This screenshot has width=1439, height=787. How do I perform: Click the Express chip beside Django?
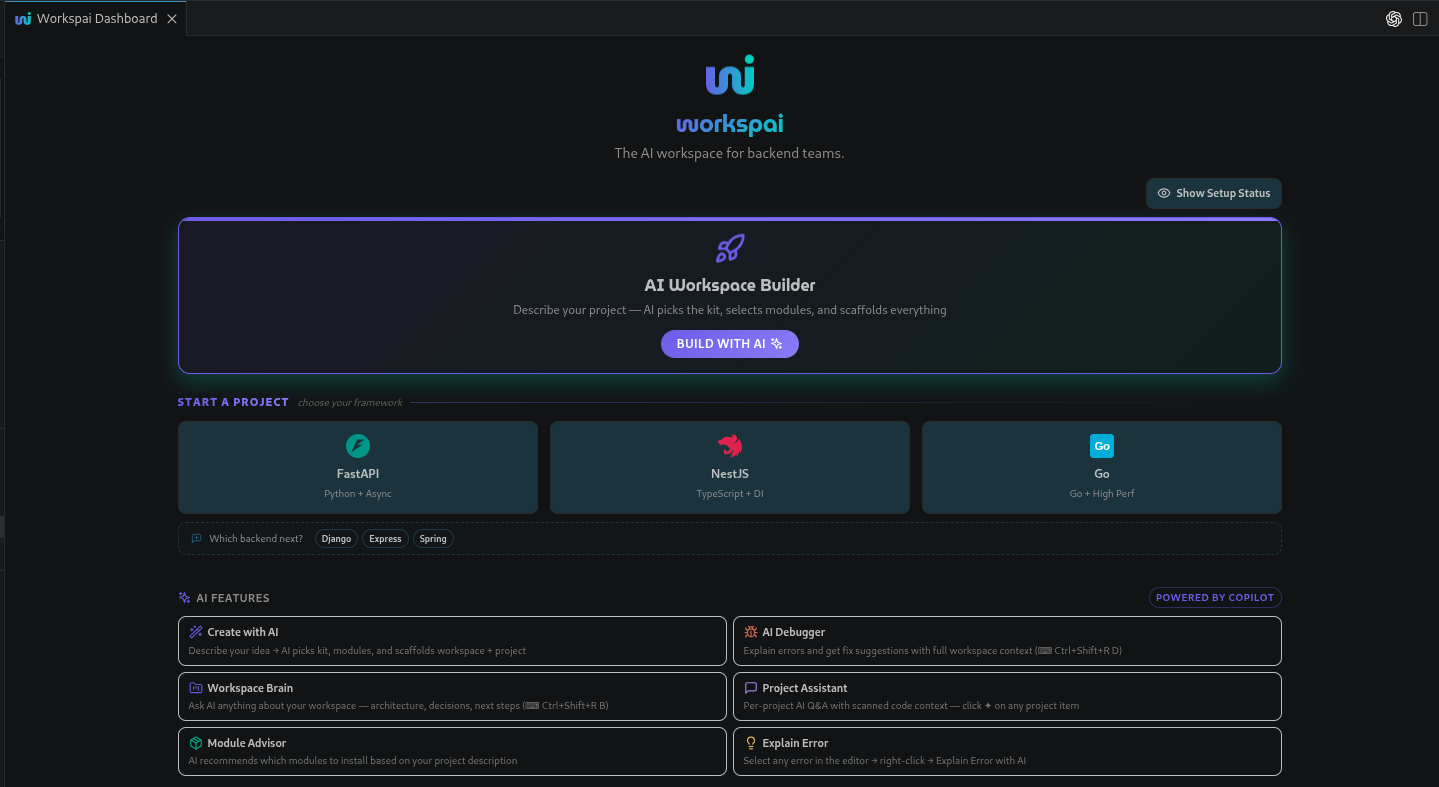(x=385, y=538)
